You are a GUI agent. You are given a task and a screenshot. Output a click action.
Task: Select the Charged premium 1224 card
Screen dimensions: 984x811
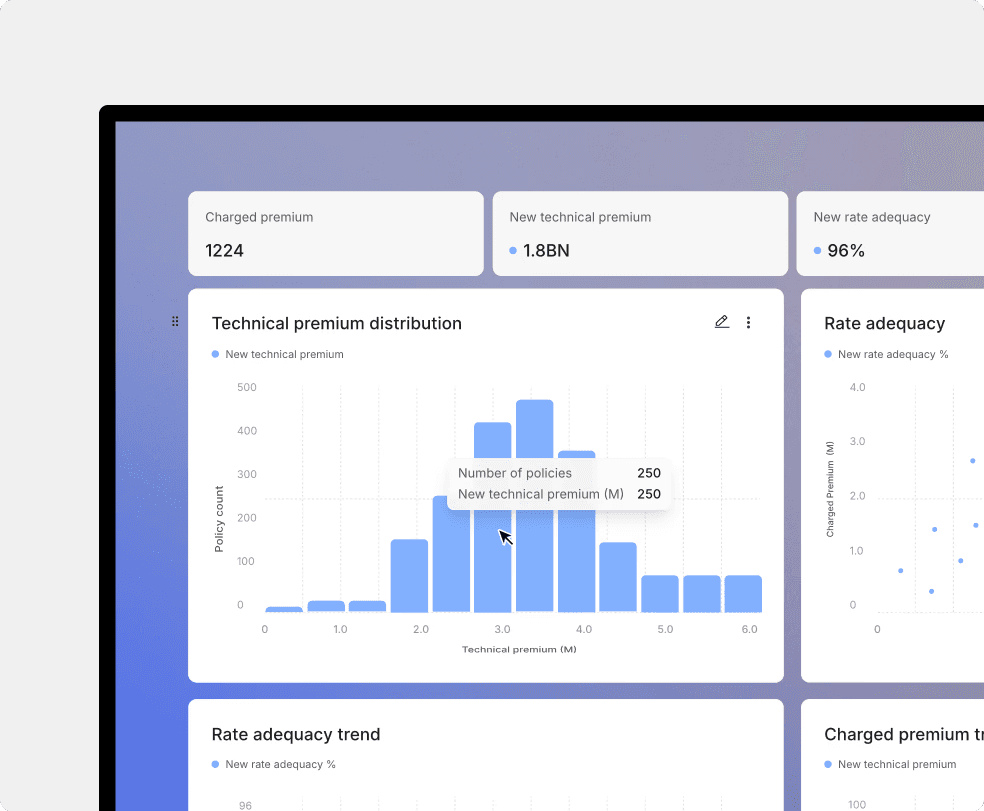tap(336, 234)
